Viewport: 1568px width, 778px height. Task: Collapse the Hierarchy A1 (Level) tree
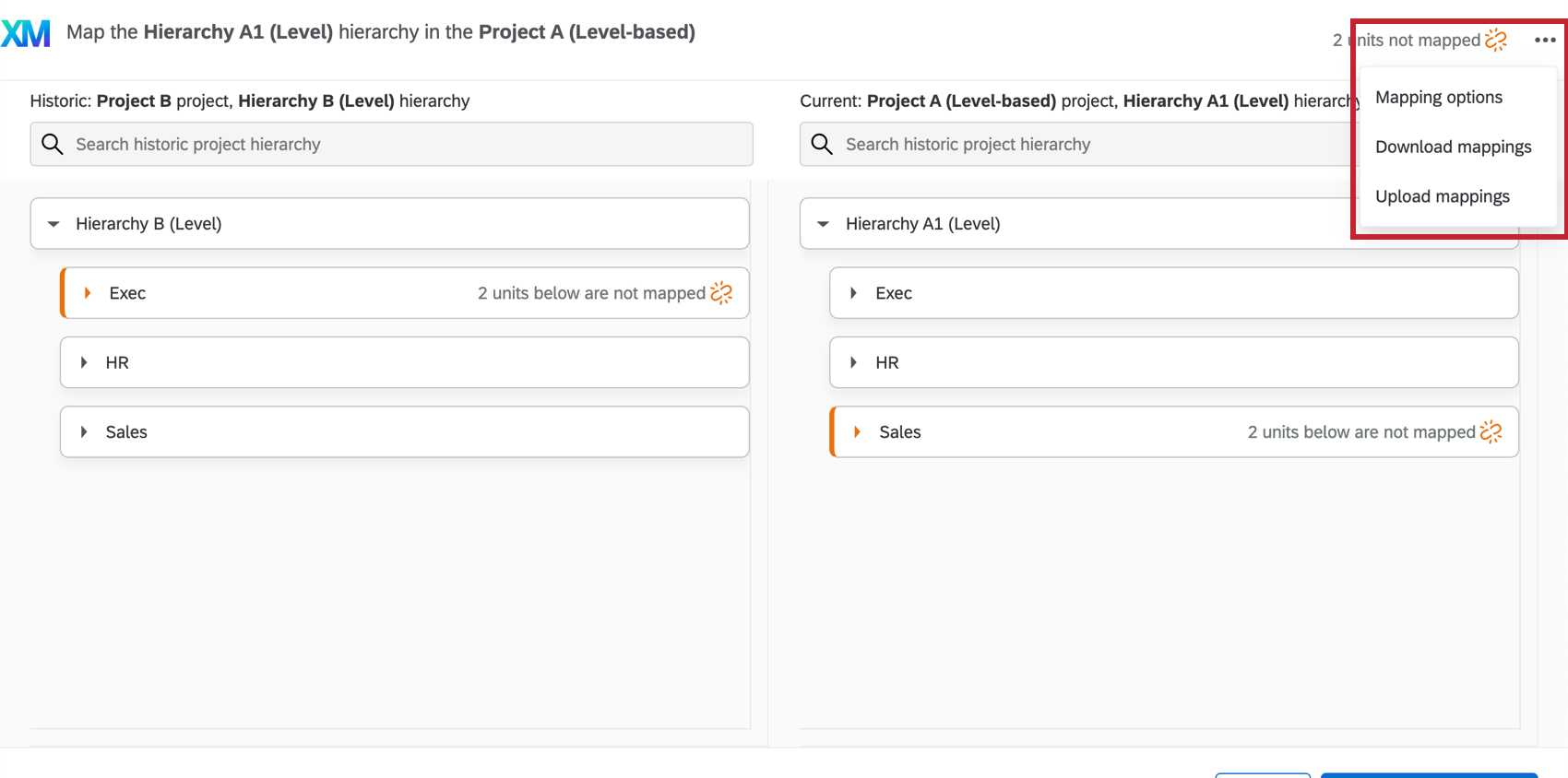[x=822, y=223]
